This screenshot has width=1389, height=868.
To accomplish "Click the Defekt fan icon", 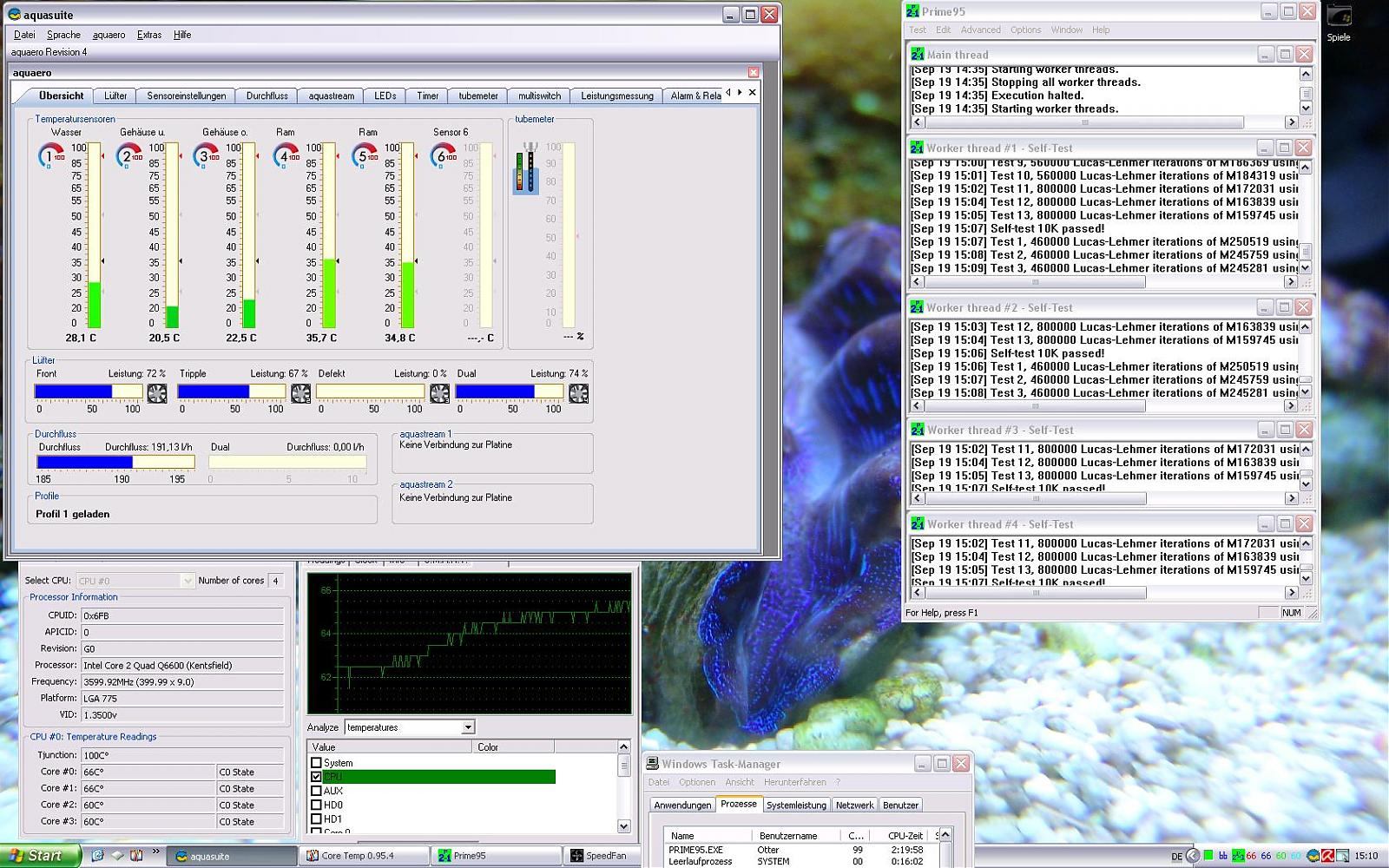I will [x=439, y=393].
